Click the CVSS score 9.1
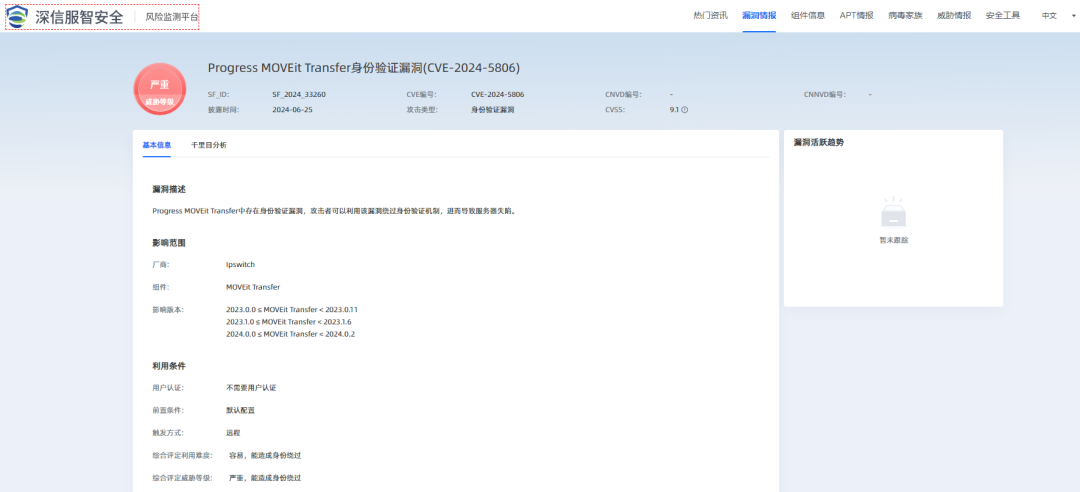The height and width of the screenshot is (492, 1080). click(x=674, y=110)
